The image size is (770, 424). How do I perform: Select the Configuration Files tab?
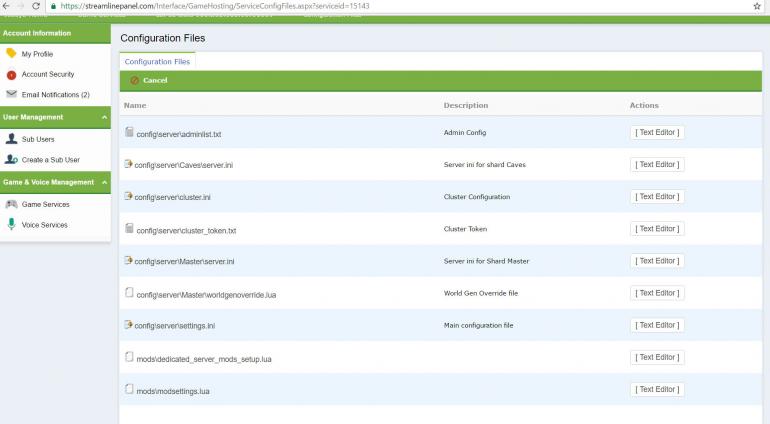pos(157,61)
